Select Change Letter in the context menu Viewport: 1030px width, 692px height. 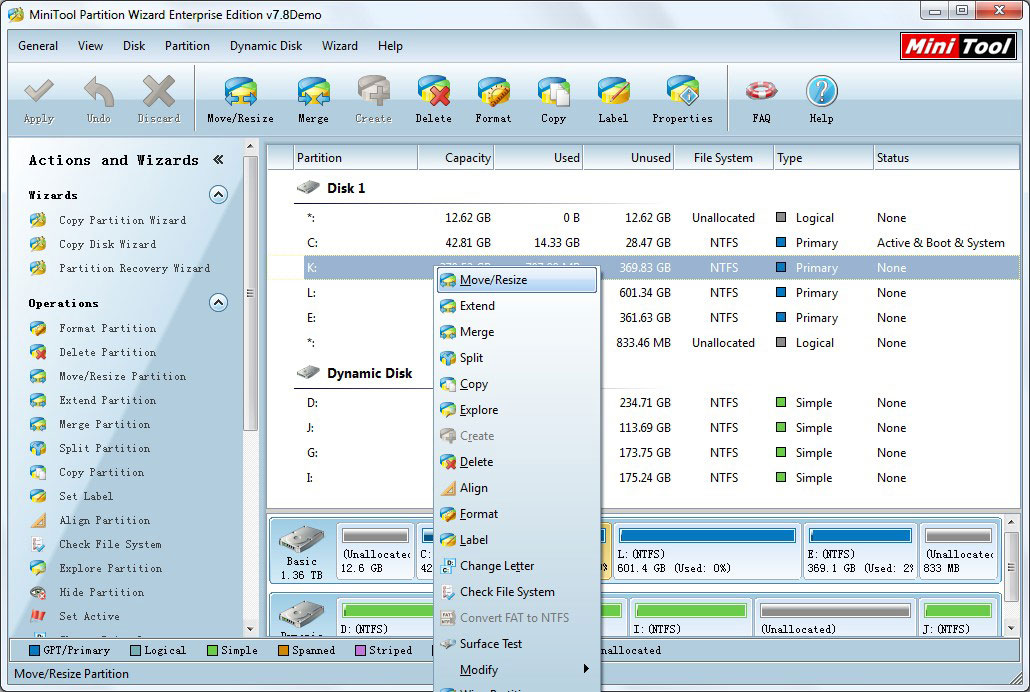pos(496,566)
